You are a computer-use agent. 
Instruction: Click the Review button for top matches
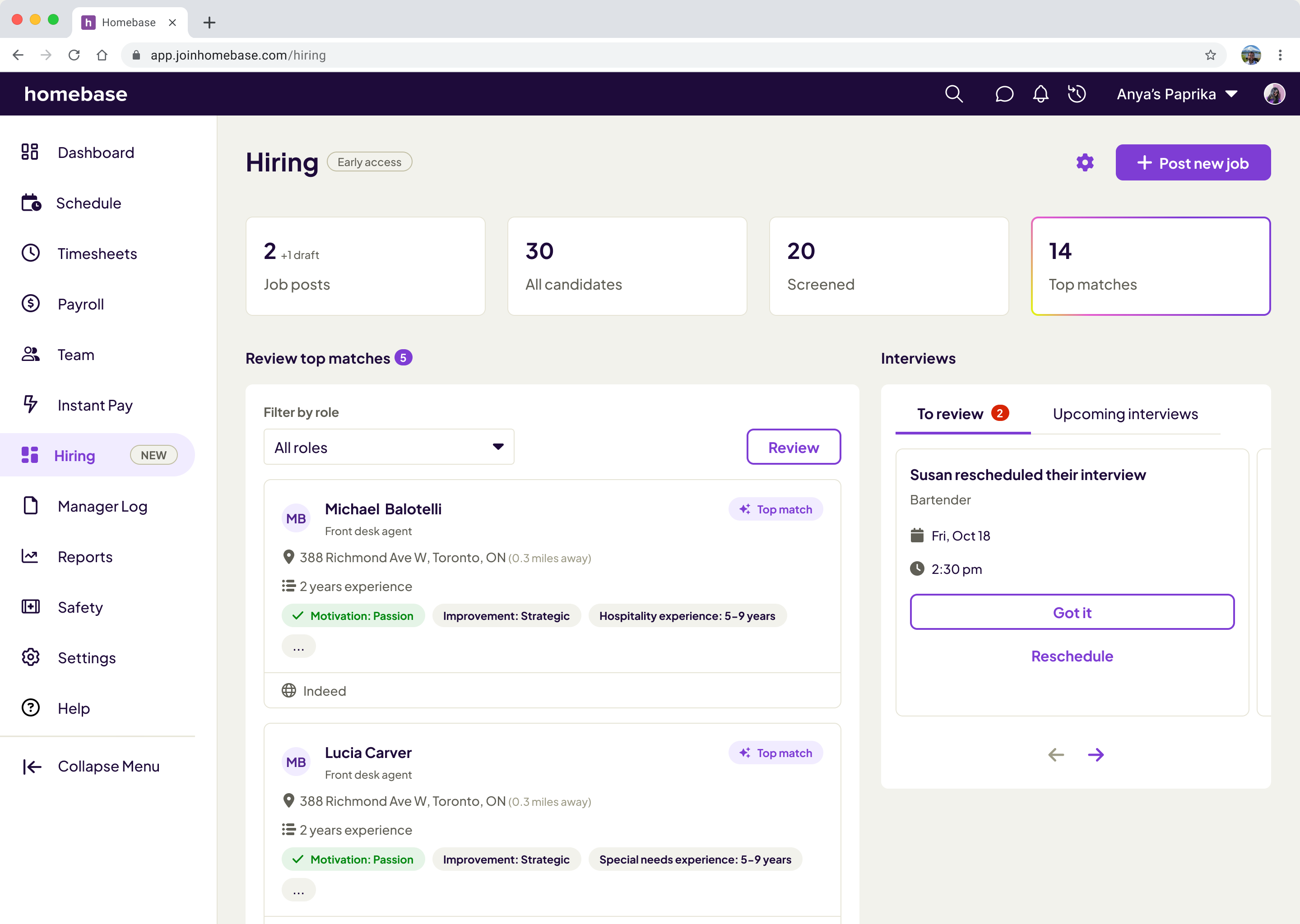click(x=793, y=447)
